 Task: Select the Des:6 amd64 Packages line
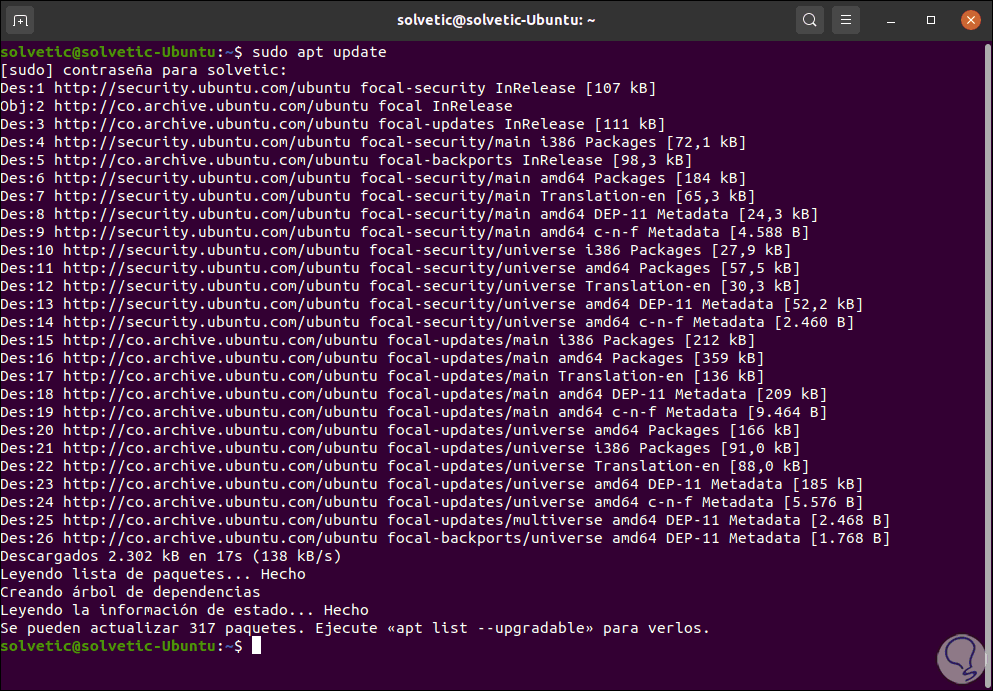[373, 178]
